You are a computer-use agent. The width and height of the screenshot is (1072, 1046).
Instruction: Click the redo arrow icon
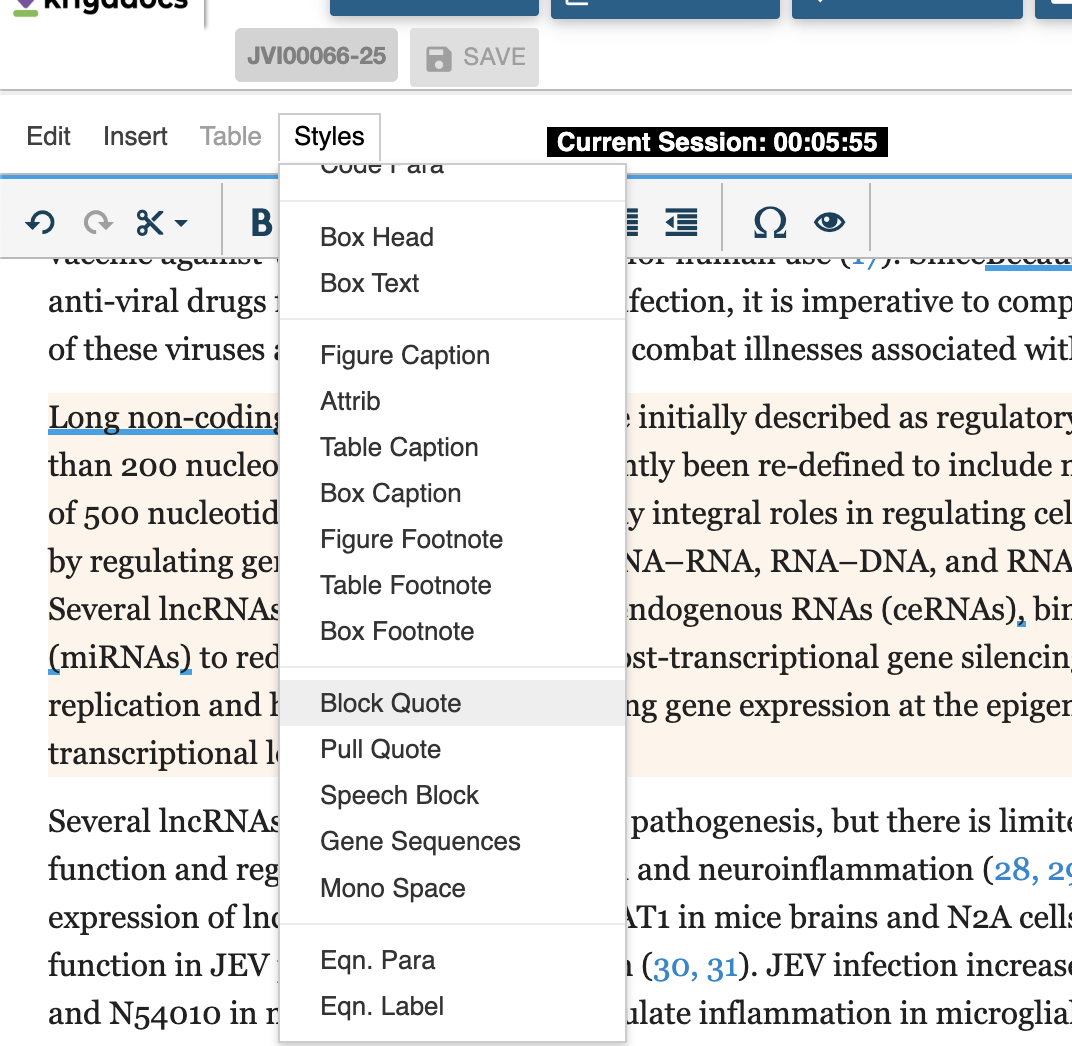tap(98, 222)
